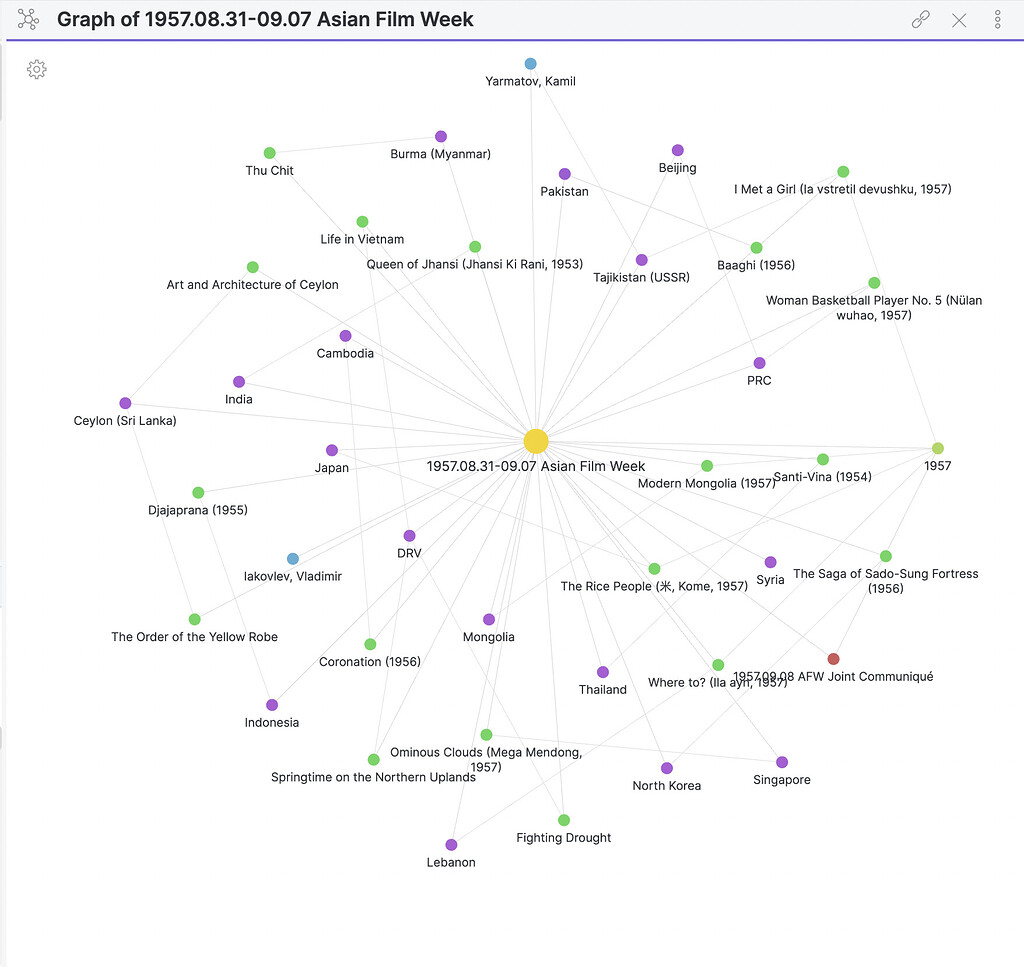The width and height of the screenshot is (1024, 967).
Task: Open The Saga of Sado-Sung Fortress node
Action: click(885, 555)
